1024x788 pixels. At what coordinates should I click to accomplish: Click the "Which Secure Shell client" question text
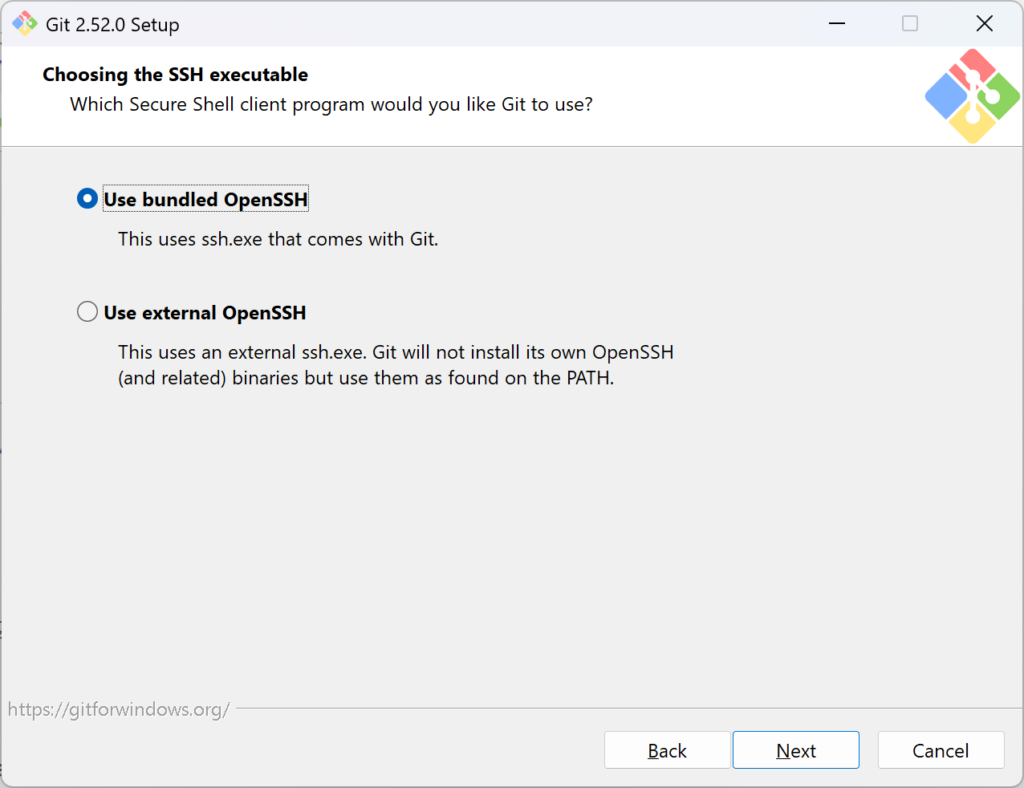click(x=331, y=104)
